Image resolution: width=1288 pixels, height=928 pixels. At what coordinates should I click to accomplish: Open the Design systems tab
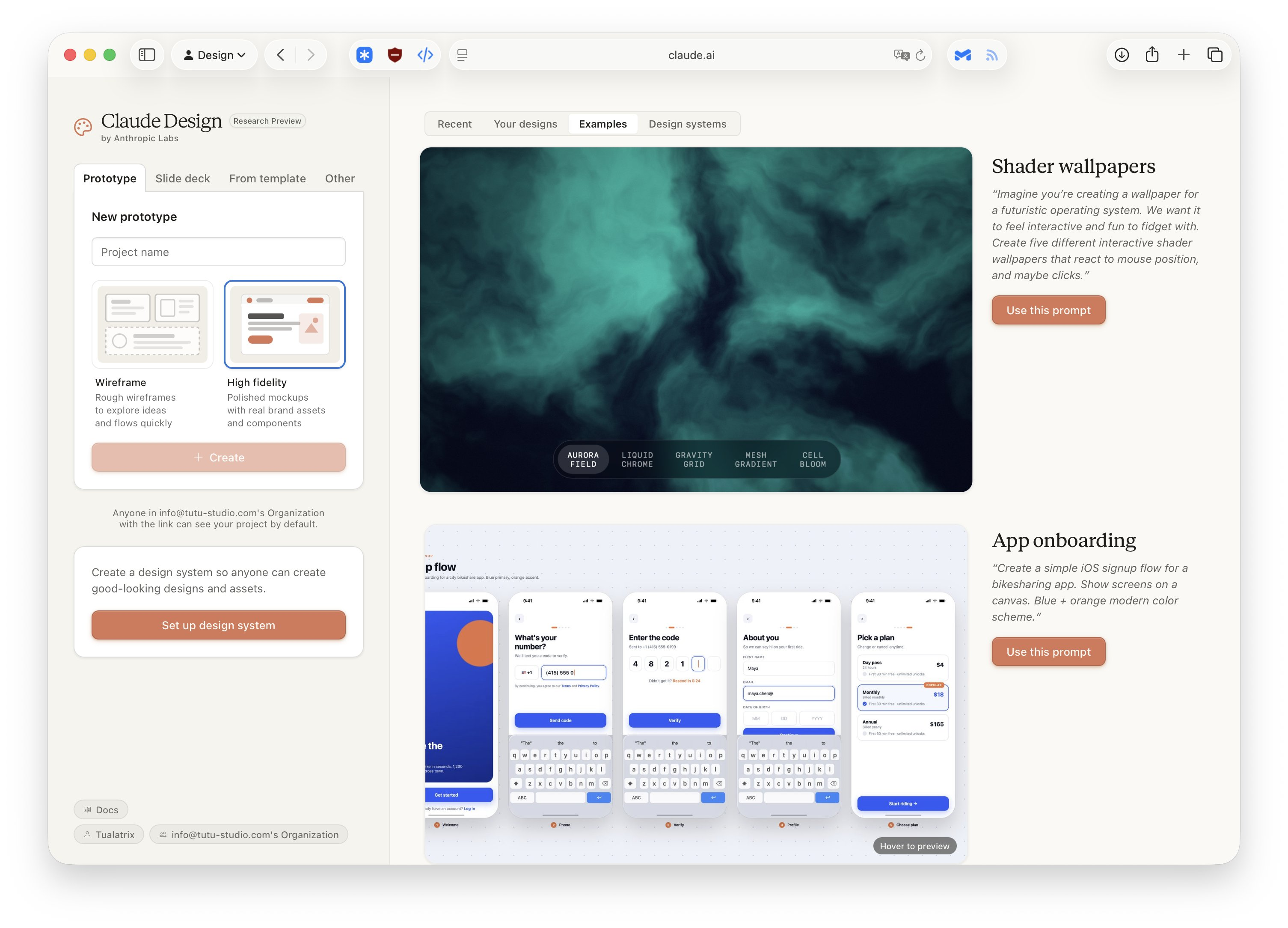[687, 124]
